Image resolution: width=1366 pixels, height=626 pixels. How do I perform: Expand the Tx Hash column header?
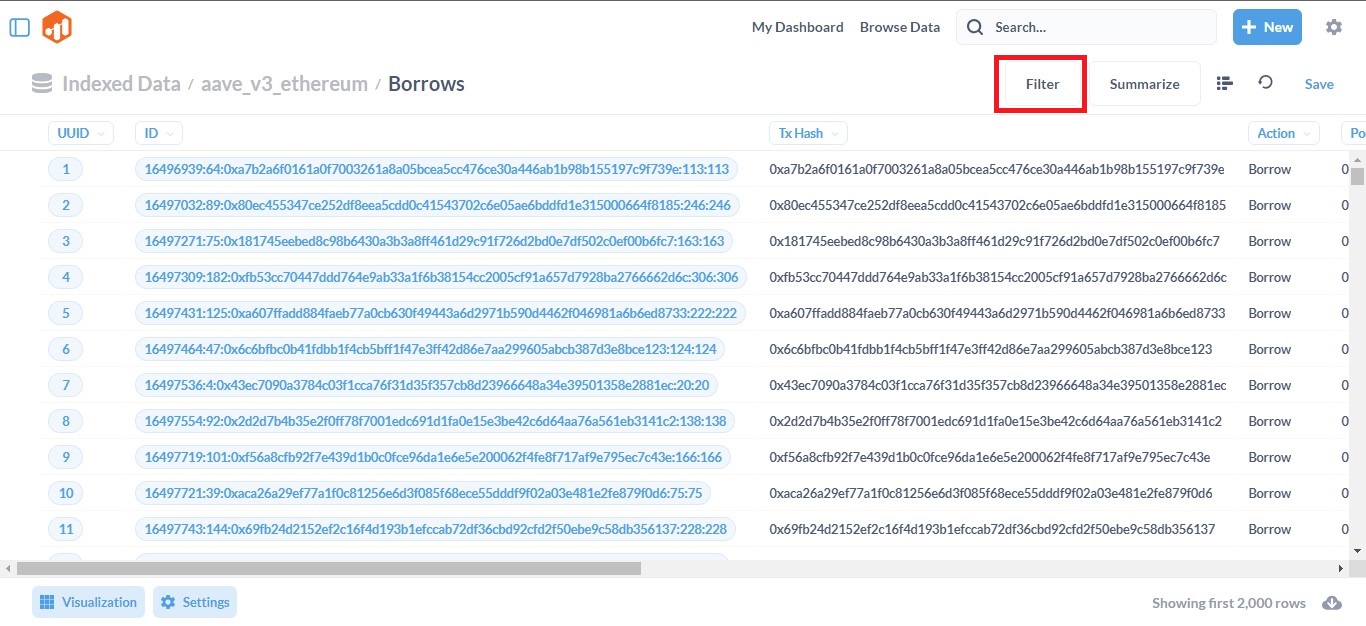[808, 133]
